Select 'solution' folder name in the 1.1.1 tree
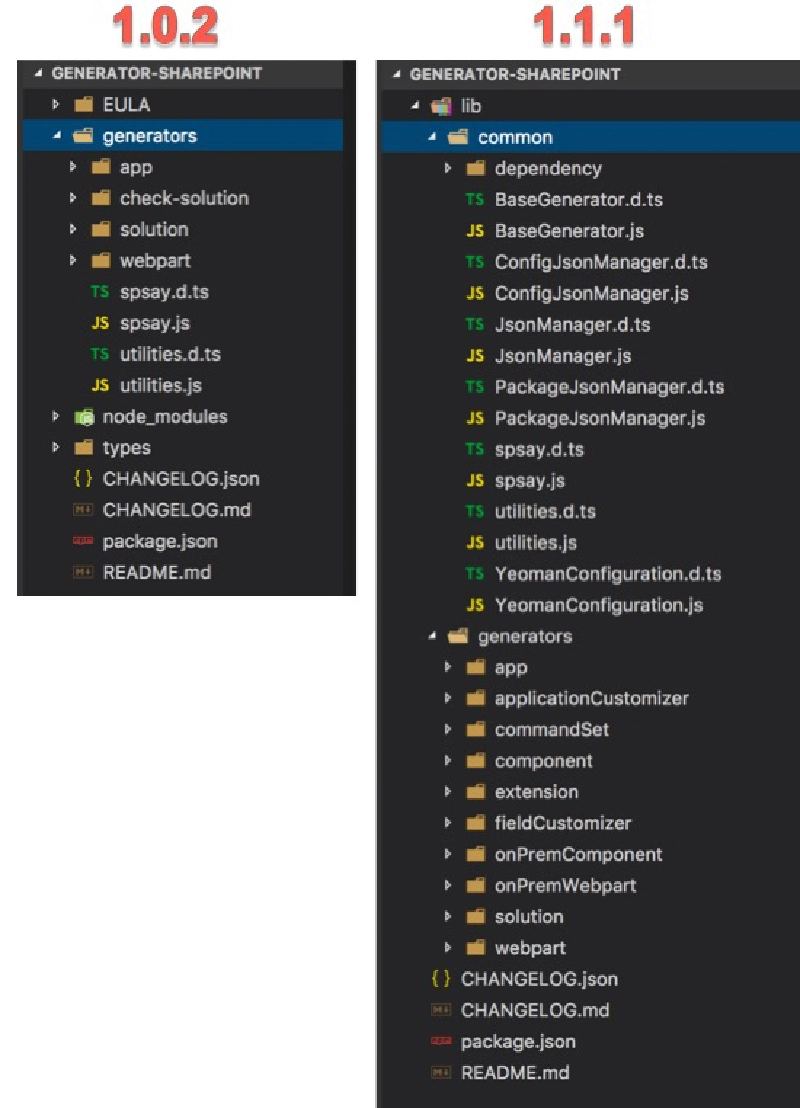Viewport: 800px width, 1108px height. point(529,917)
